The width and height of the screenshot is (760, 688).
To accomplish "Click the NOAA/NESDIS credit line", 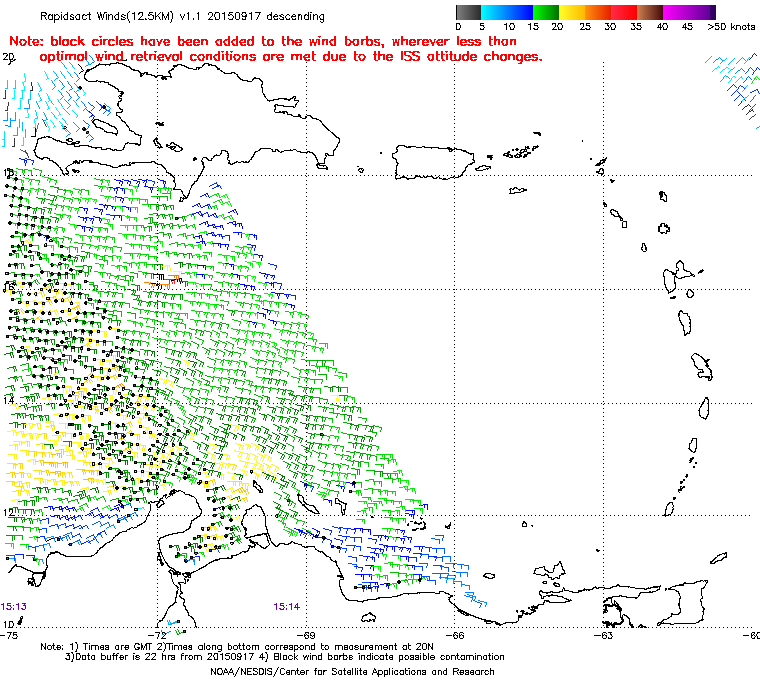I will tap(352, 672).
